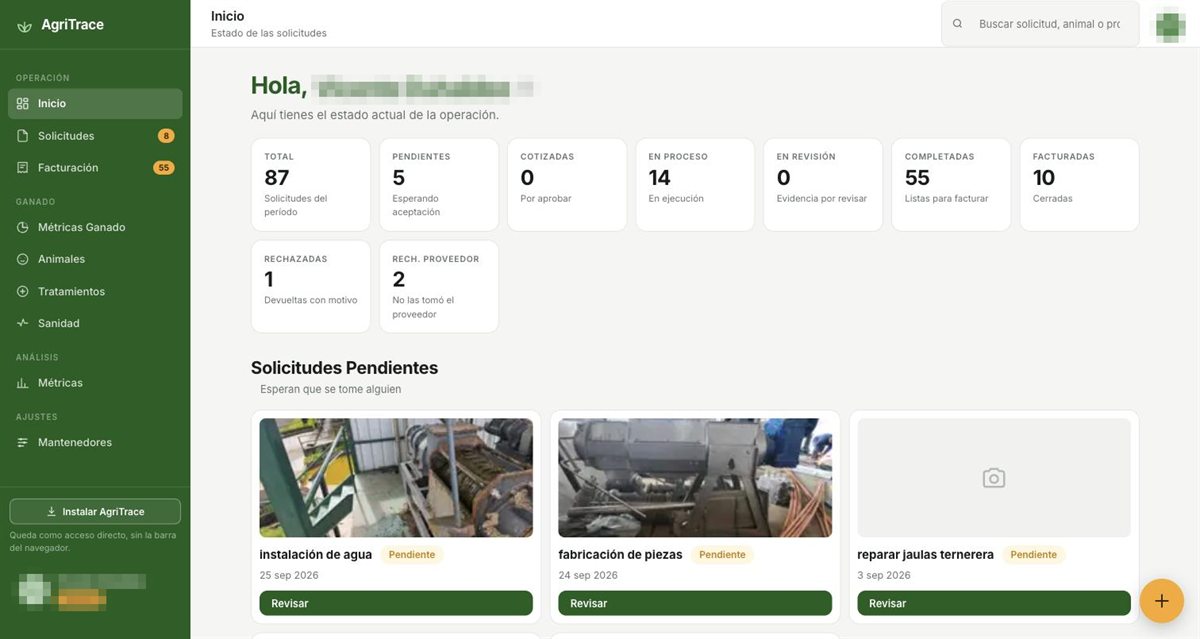Open Mantenedores under Ajustes
This screenshot has width=1200, height=639.
[x=95, y=443]
